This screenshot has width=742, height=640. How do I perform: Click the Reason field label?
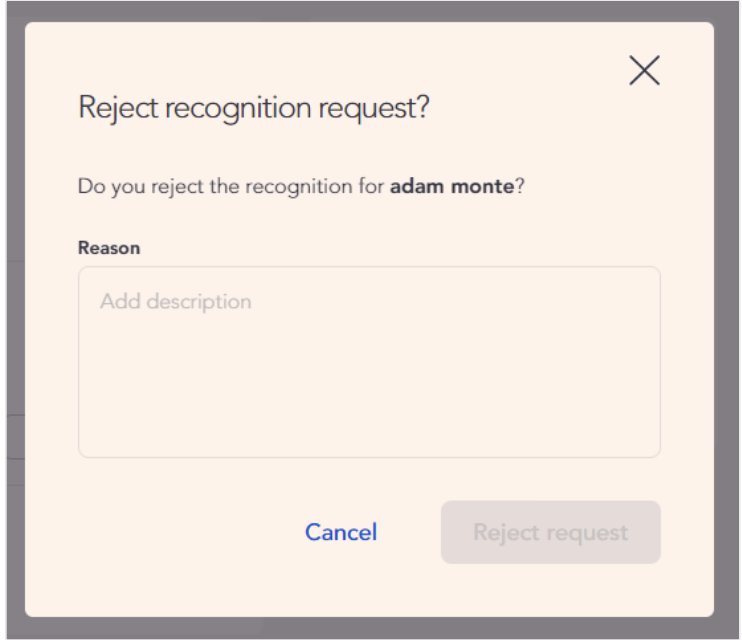click(109, 247)
